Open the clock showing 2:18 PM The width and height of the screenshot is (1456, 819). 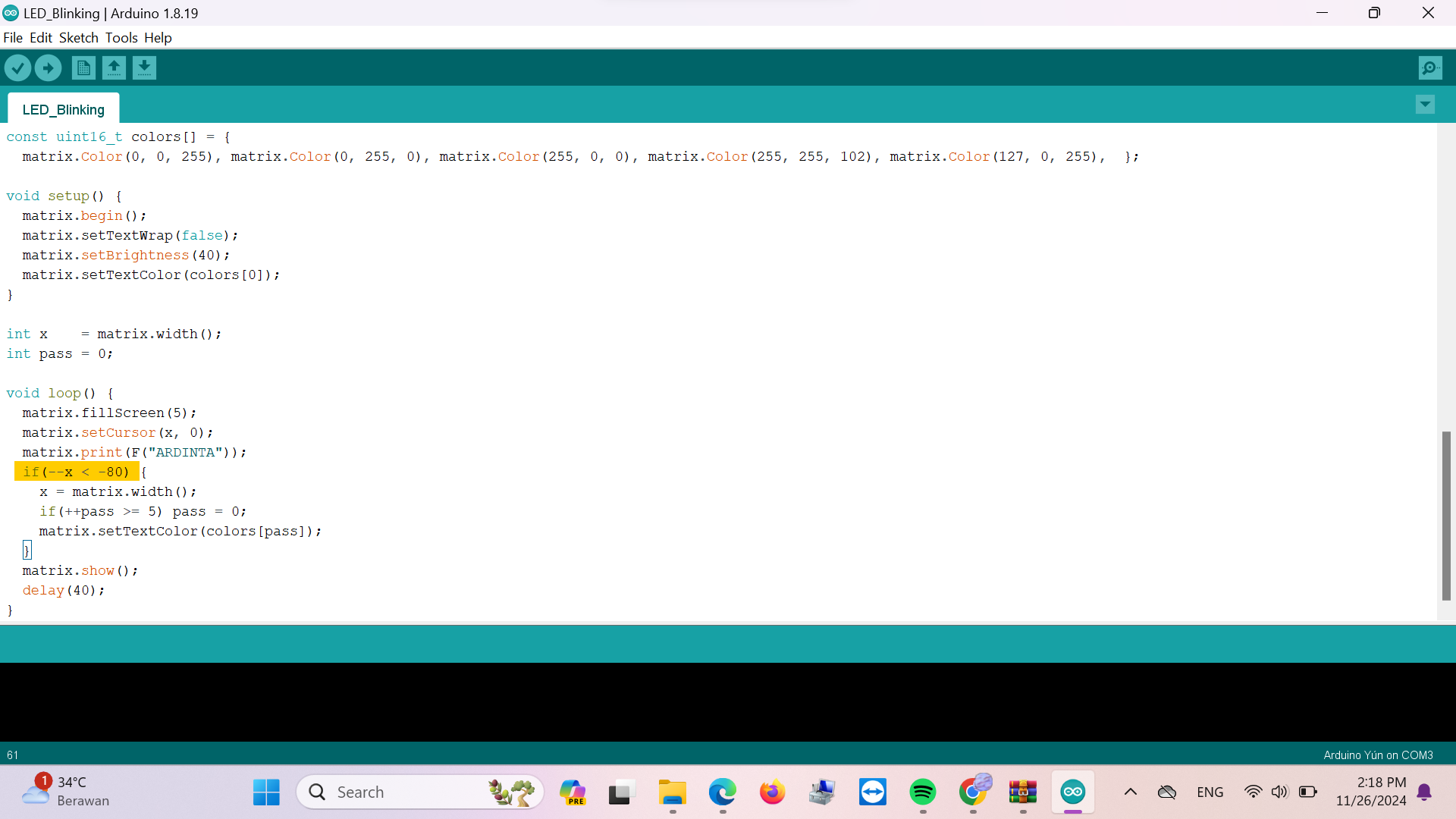click(1371, 792)
